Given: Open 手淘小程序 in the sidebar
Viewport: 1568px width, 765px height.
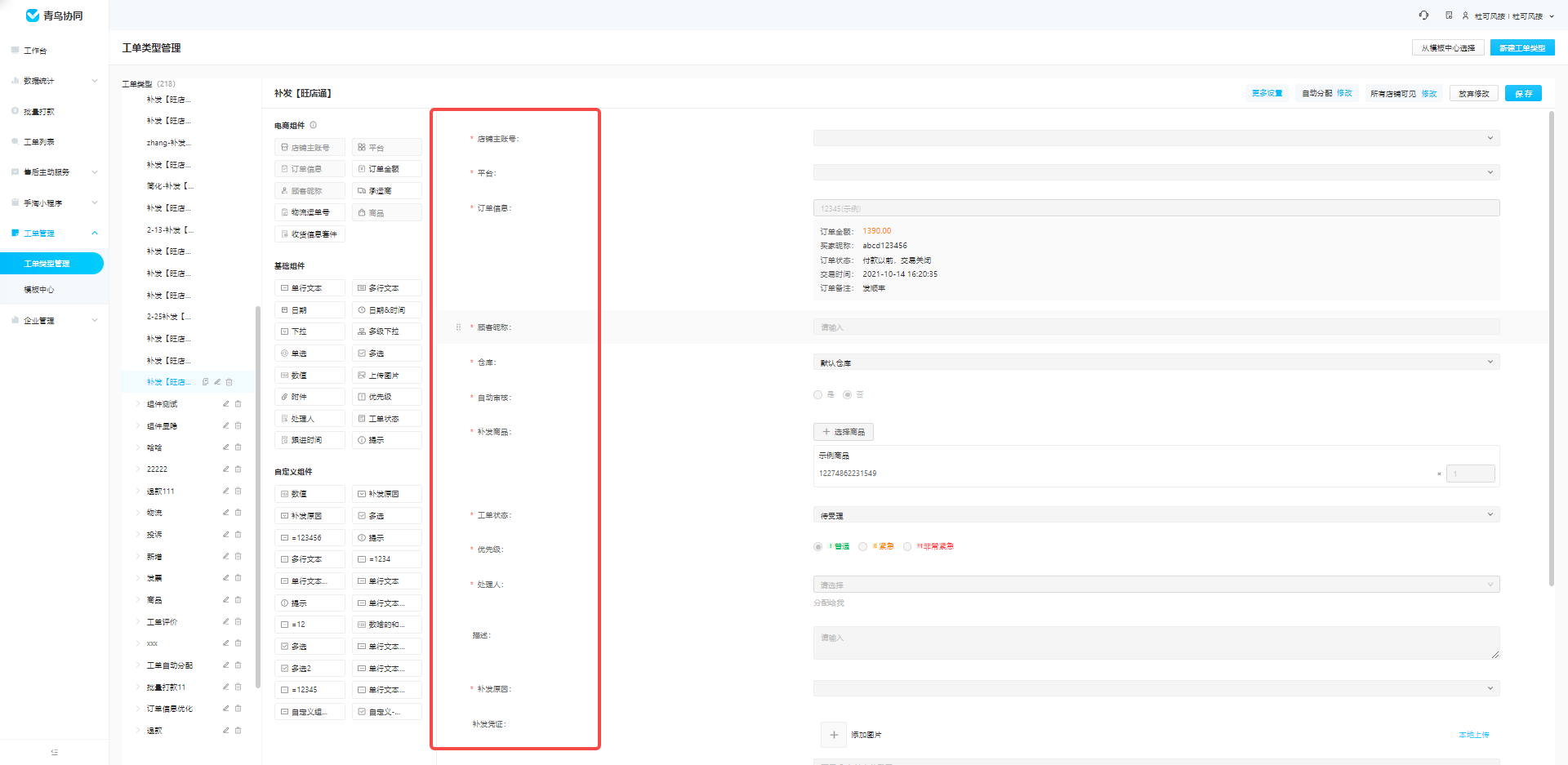Looking at the screenshot, I should click(54, 203).
